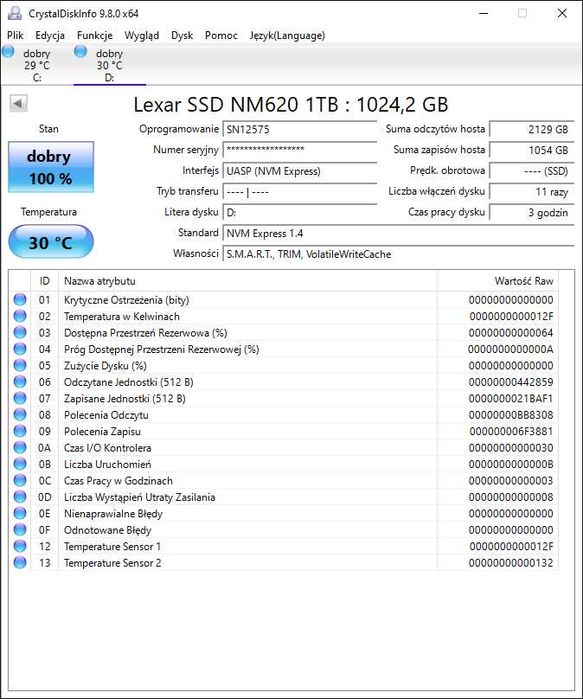Click raw value 000000006F3881

511,432
